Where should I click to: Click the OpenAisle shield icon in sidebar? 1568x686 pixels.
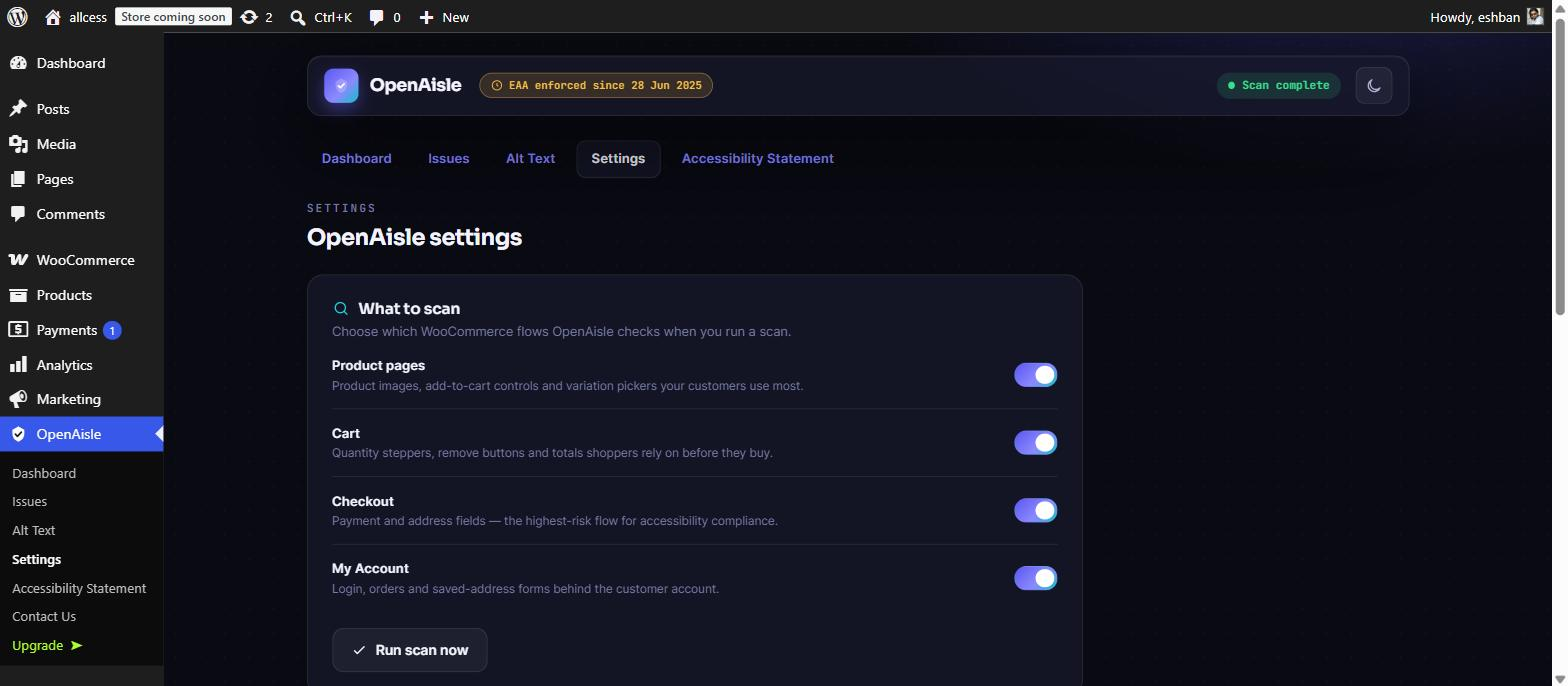click(x=18, y=434)
